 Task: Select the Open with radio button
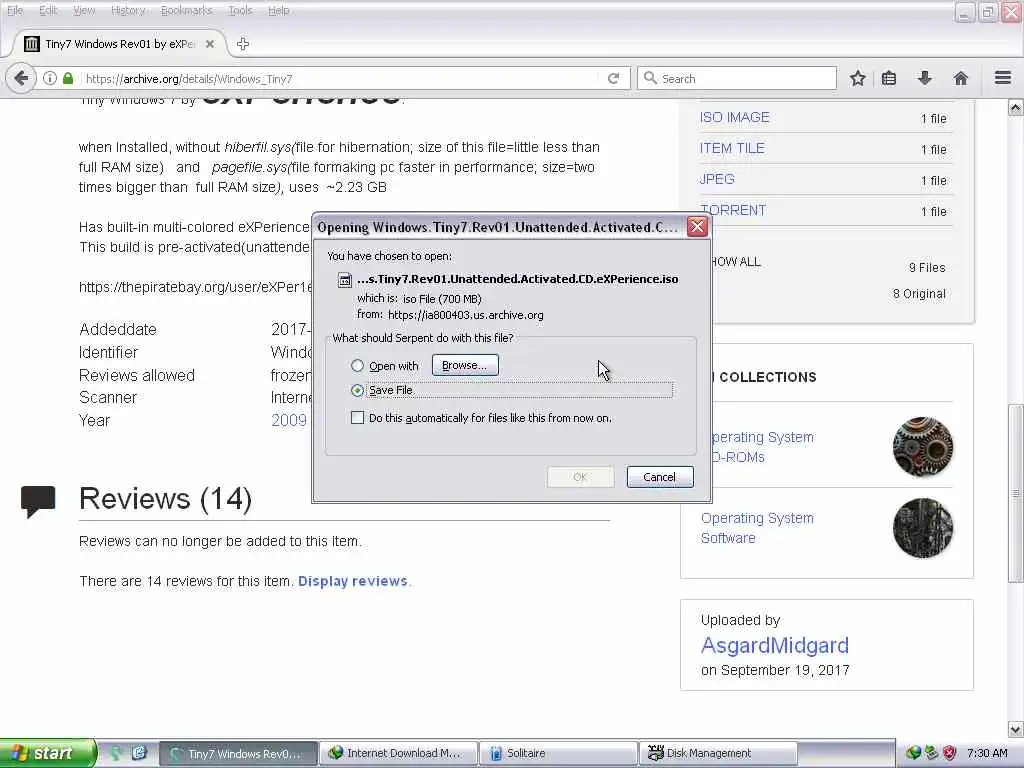click(357, 366)
